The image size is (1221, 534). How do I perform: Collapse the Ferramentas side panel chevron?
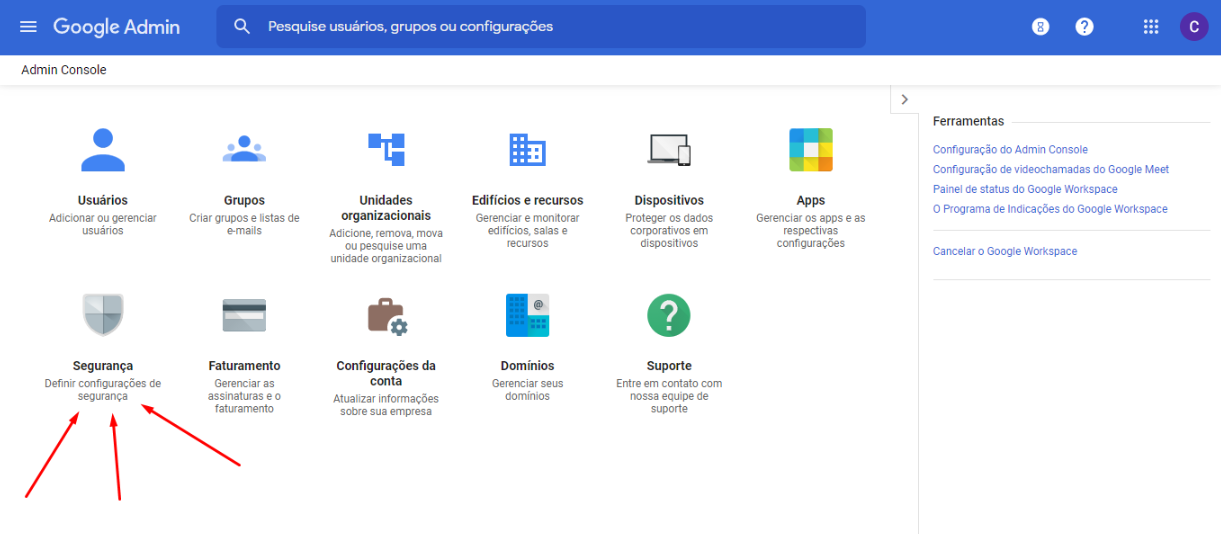(904, 100)
